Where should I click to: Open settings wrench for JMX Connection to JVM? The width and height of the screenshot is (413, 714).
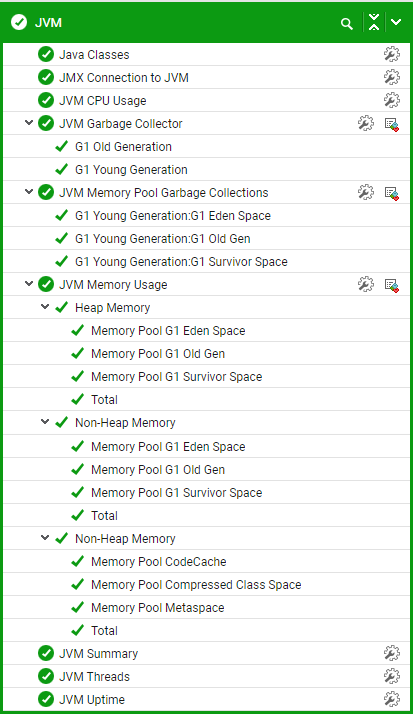(392, 77)
